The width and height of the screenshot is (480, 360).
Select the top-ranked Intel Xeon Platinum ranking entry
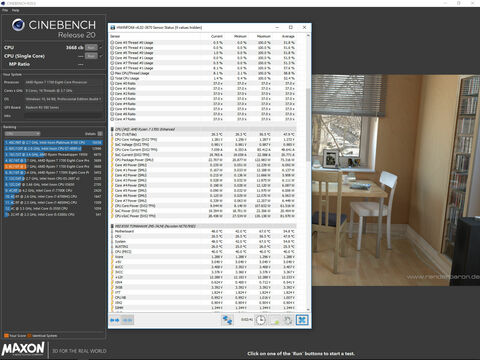53,142
